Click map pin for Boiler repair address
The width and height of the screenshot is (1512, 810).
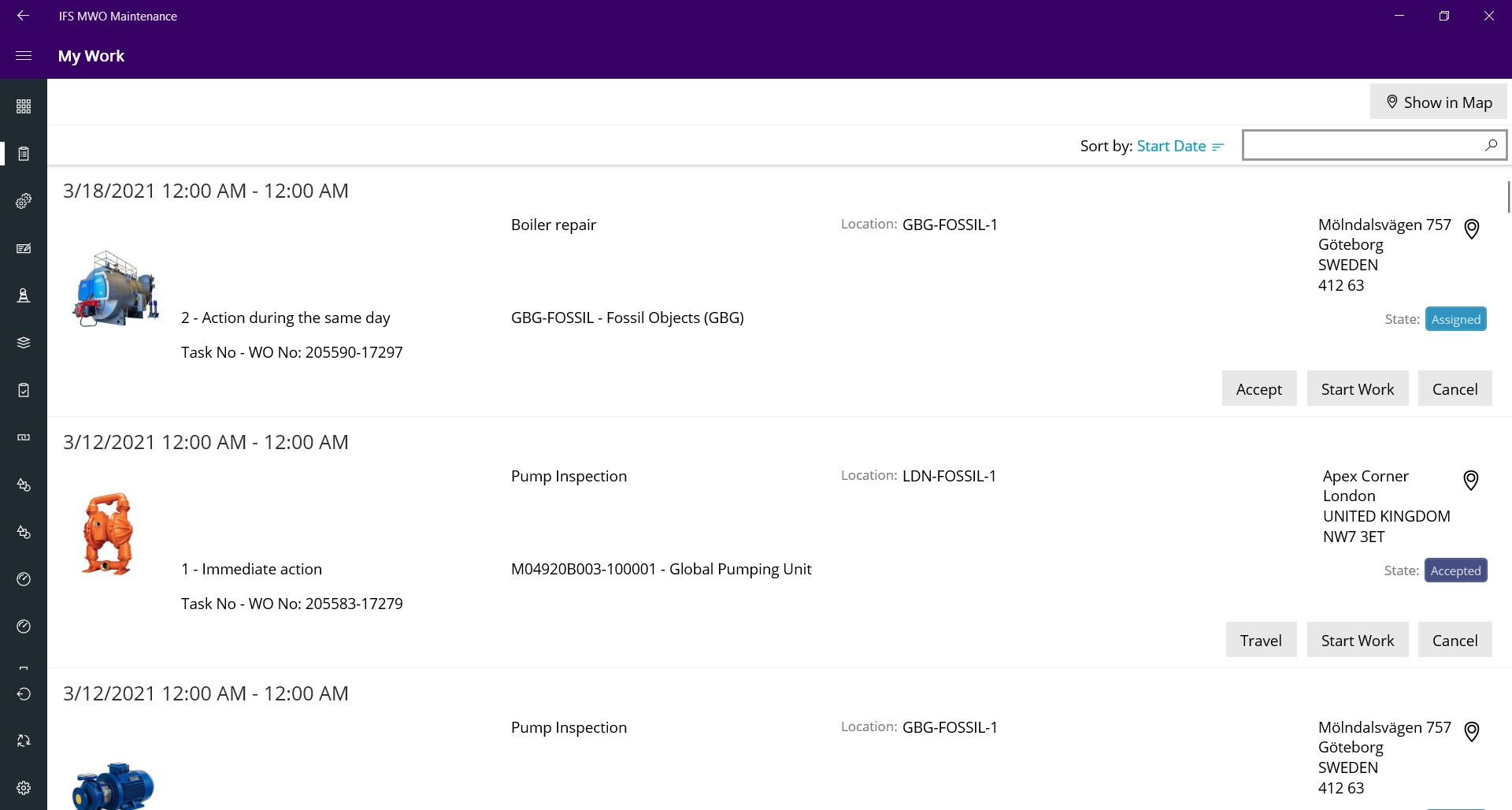pos(1471,229)
